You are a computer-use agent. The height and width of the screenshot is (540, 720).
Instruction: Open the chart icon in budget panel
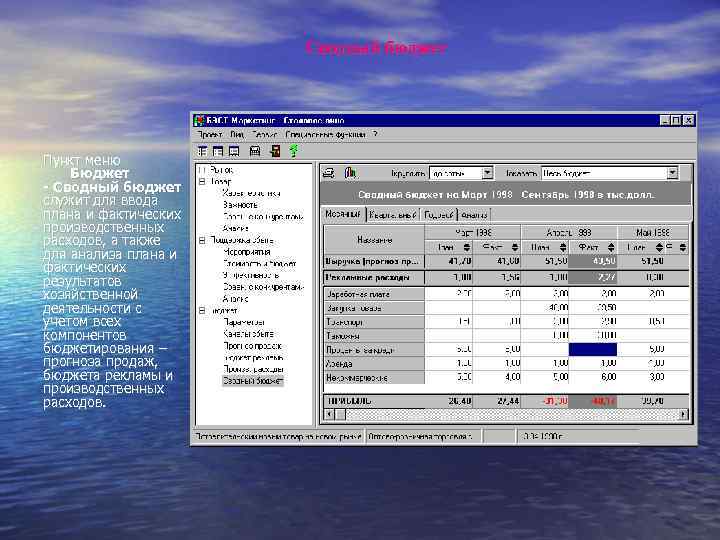(x=350, y=173)
